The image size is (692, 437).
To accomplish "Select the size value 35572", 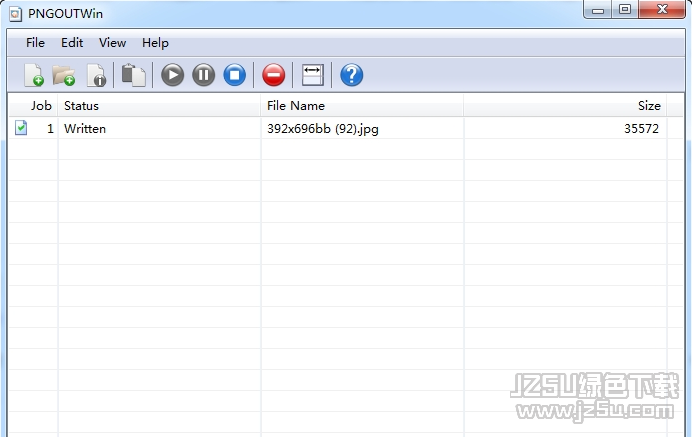I will tap(641, 128).
